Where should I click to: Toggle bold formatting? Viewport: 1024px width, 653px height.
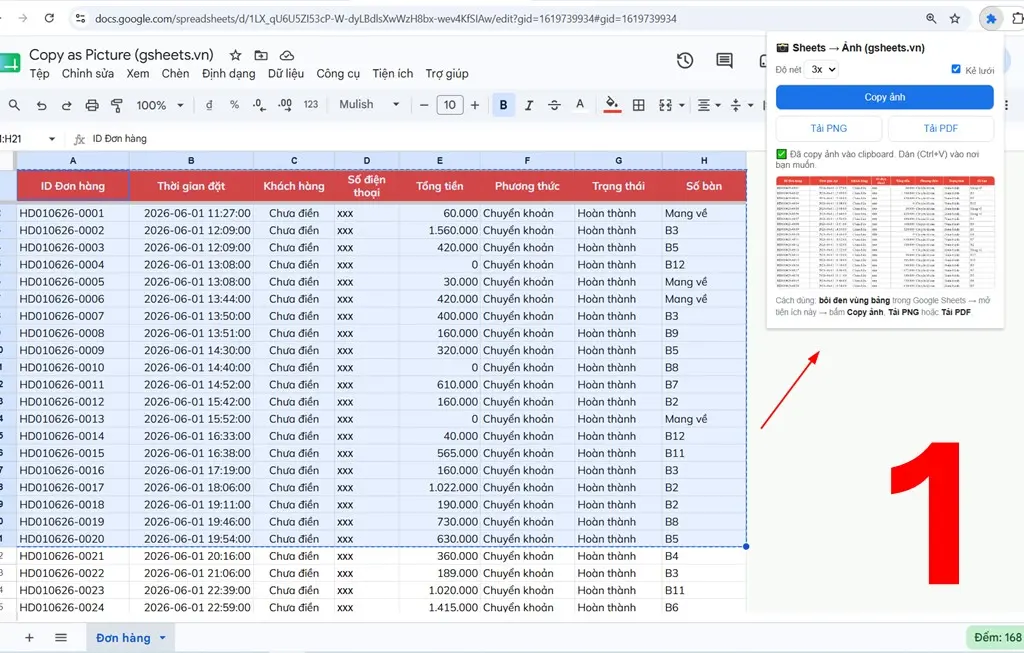pos(503,105)
